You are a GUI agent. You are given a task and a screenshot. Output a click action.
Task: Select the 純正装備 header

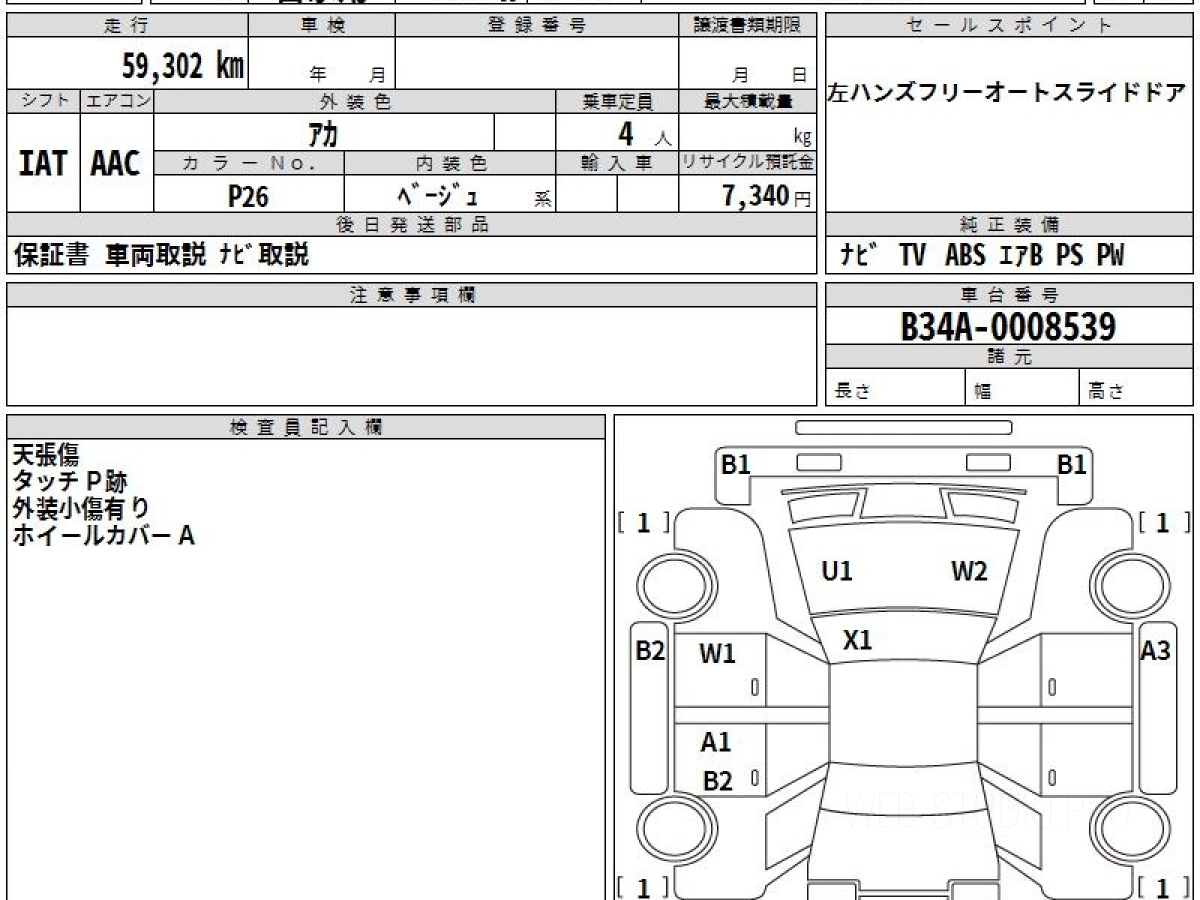(x=1009, y=225)
